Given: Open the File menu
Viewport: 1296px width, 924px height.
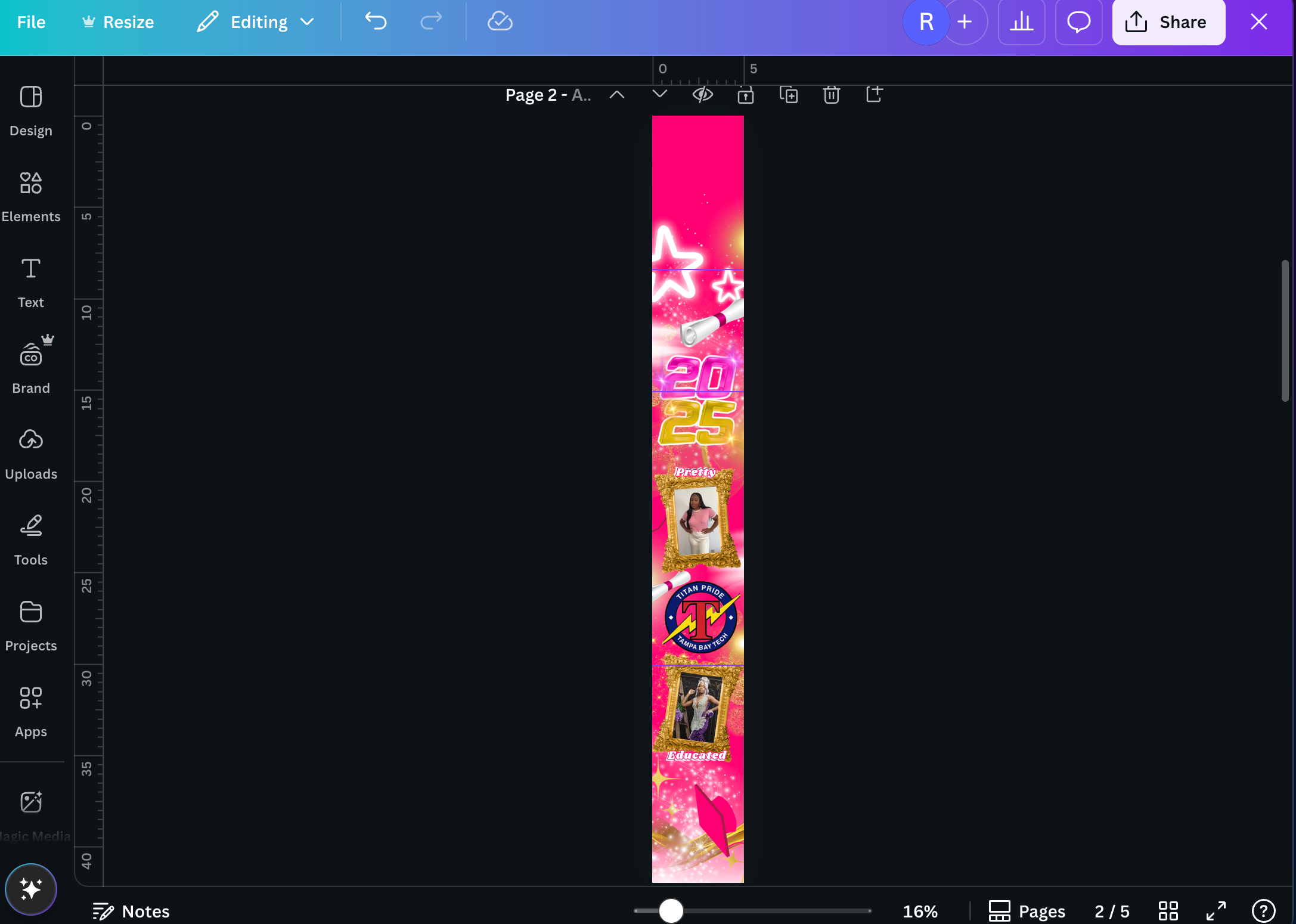Looking at the screenshot, I should [x=31, y=22].
